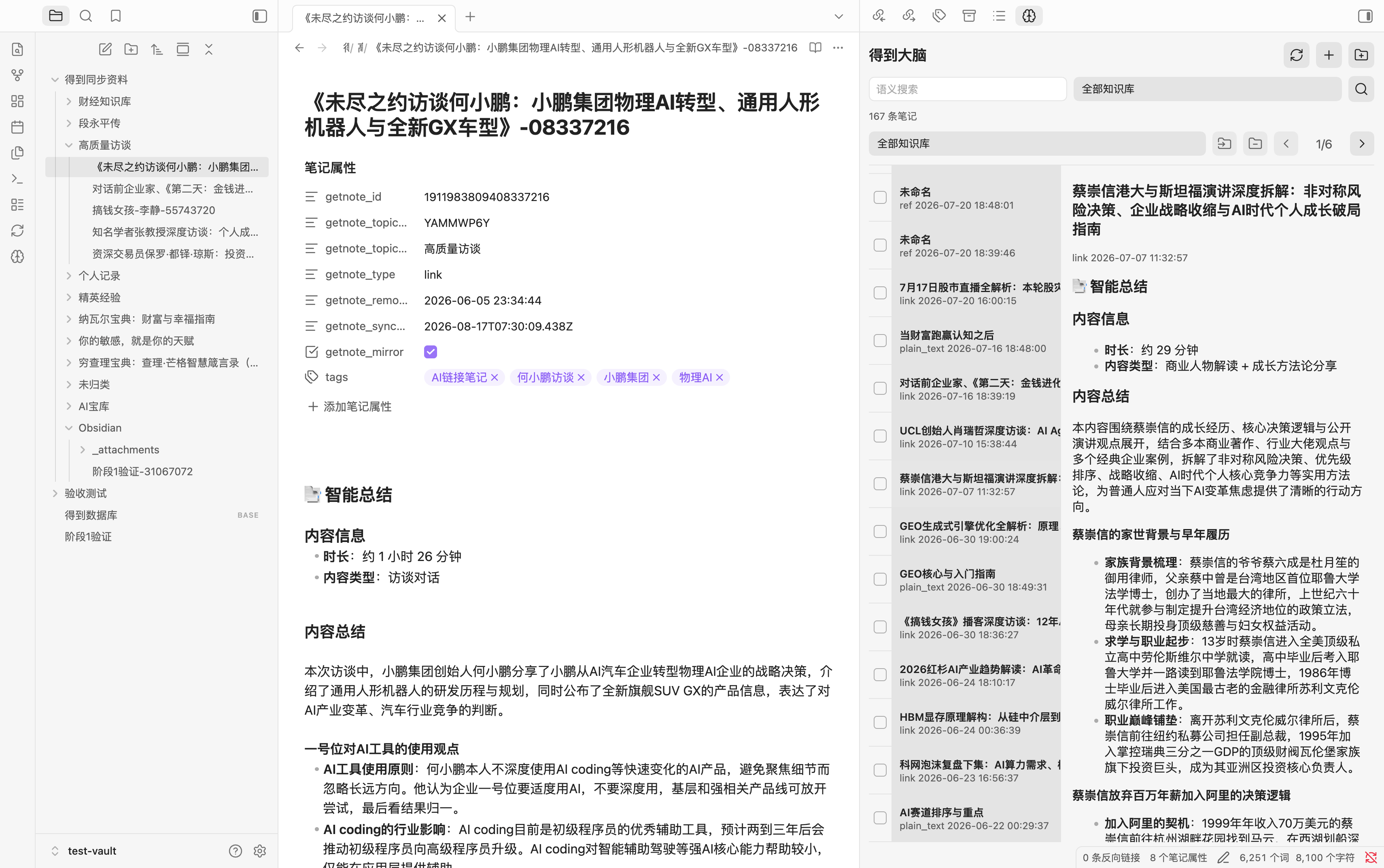The height and width of the screenshot is (868, 1384).
Task: Click the sync icon in left ribbon
Action: point(17,230)
